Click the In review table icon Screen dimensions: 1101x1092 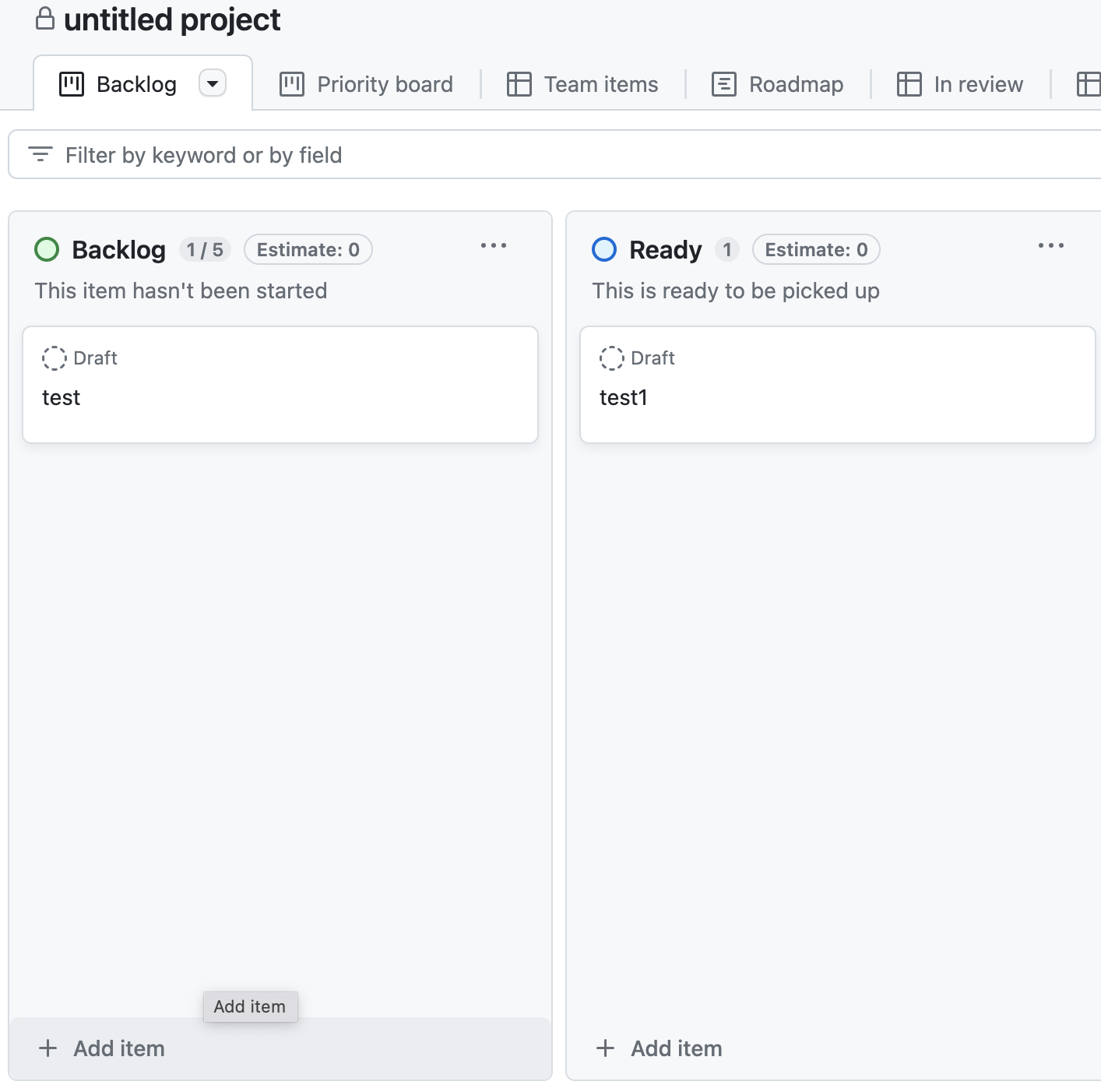909,84
